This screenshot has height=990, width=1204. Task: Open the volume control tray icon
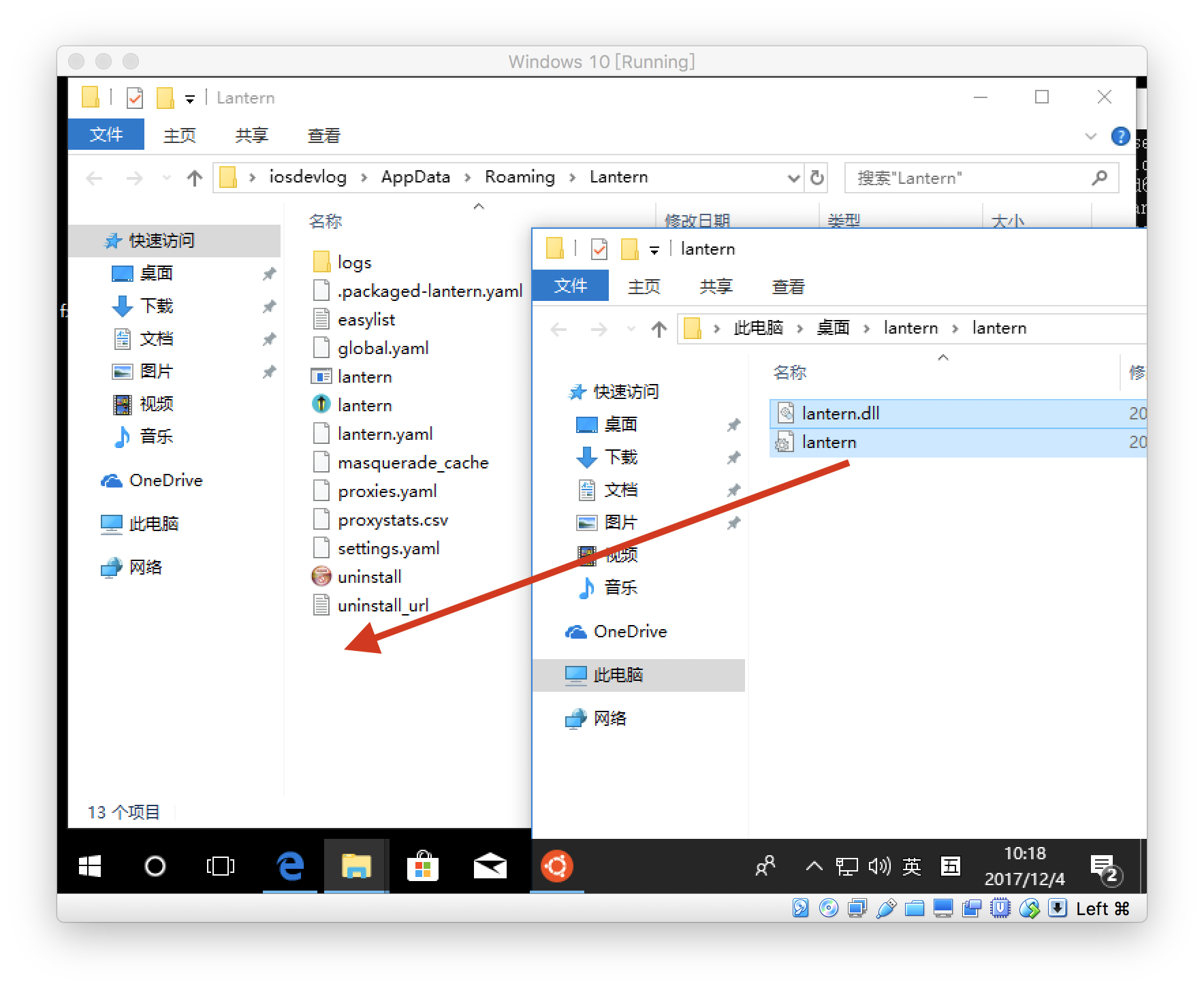879,866
